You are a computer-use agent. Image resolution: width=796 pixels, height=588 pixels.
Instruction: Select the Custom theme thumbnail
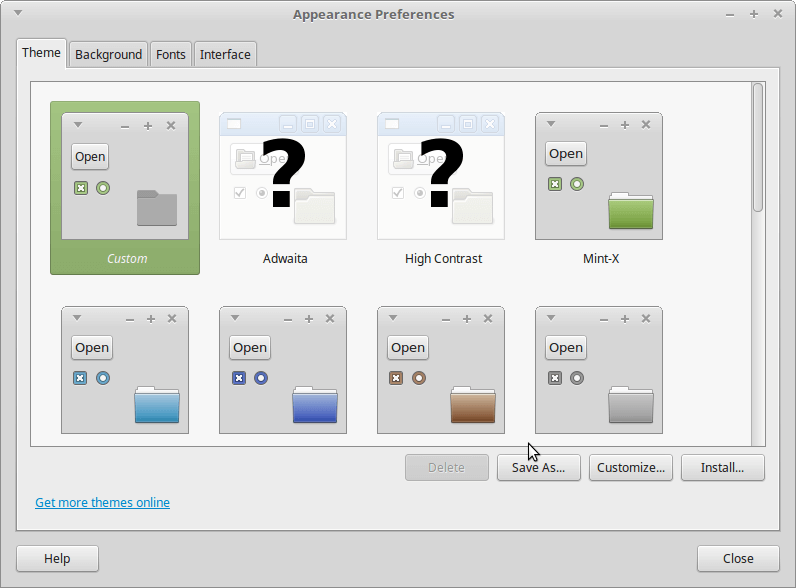point(125,188)
